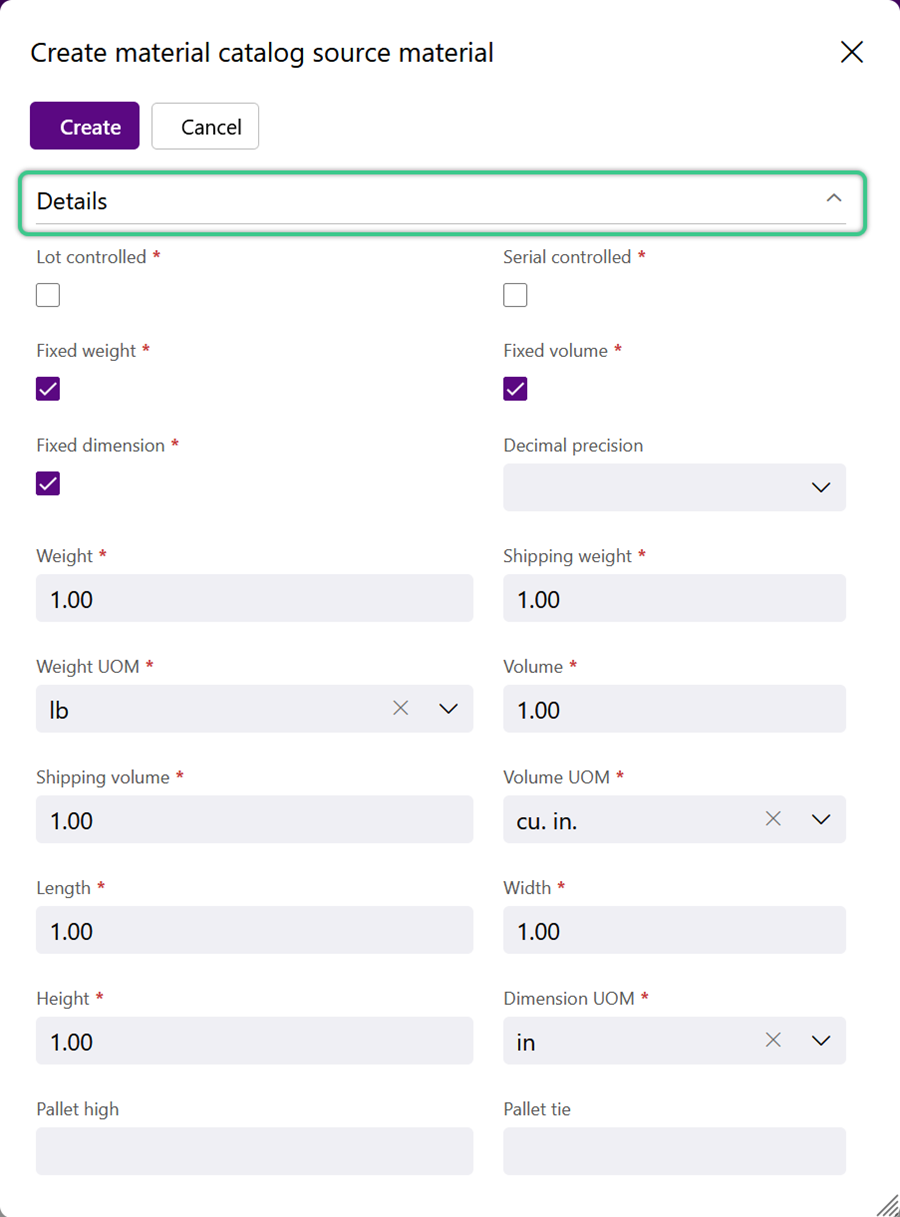
Task: Uncheck the Fixed volume checkbox
Action: point(515,389)
